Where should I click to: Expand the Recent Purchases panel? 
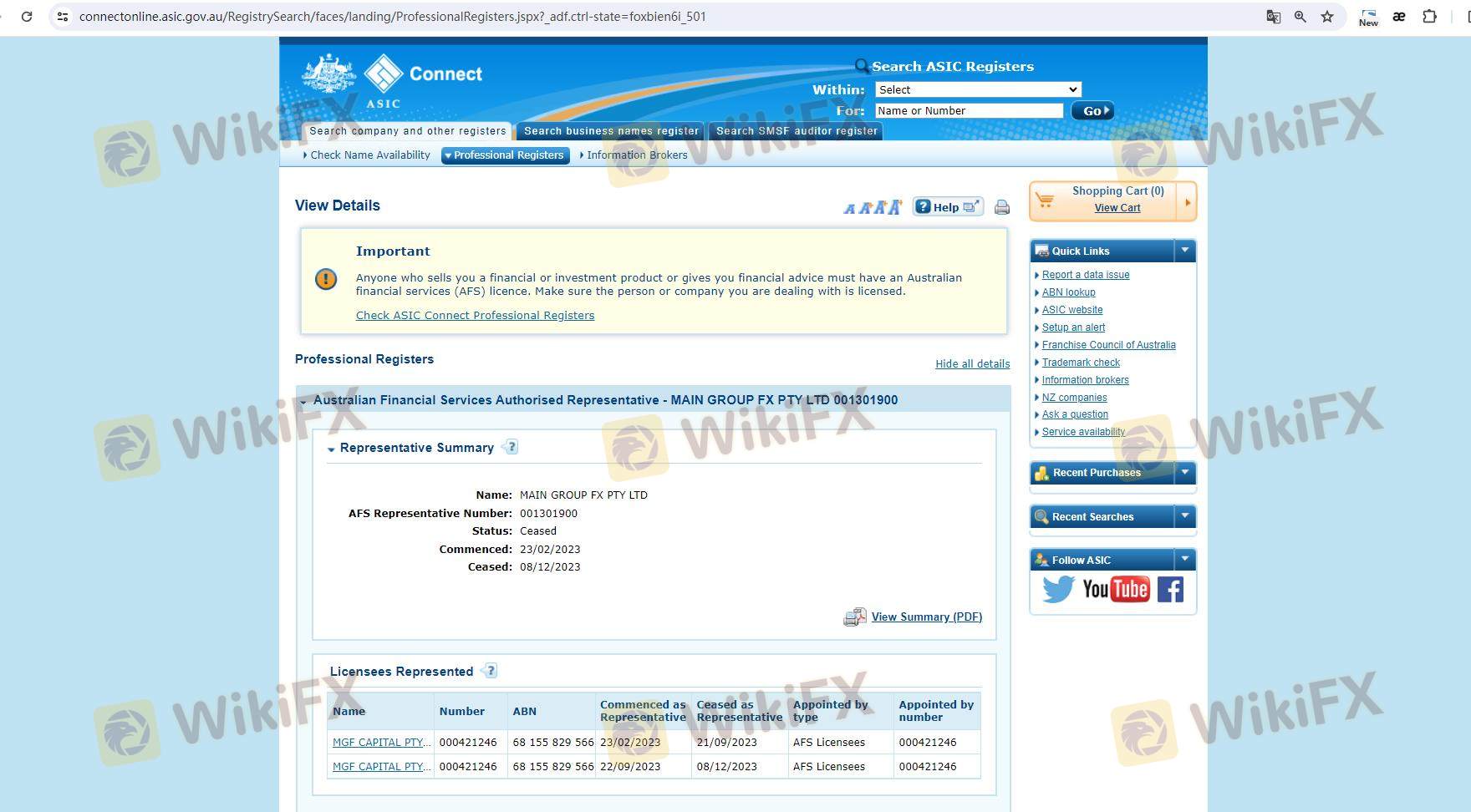pyautogui.click(x=1184, y=473)
